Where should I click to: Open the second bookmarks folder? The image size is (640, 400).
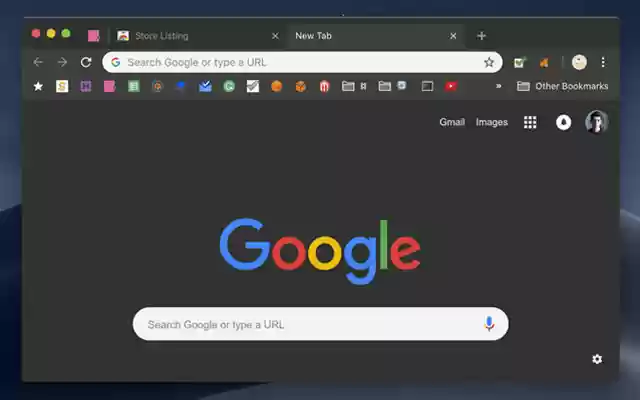[392, 86]
